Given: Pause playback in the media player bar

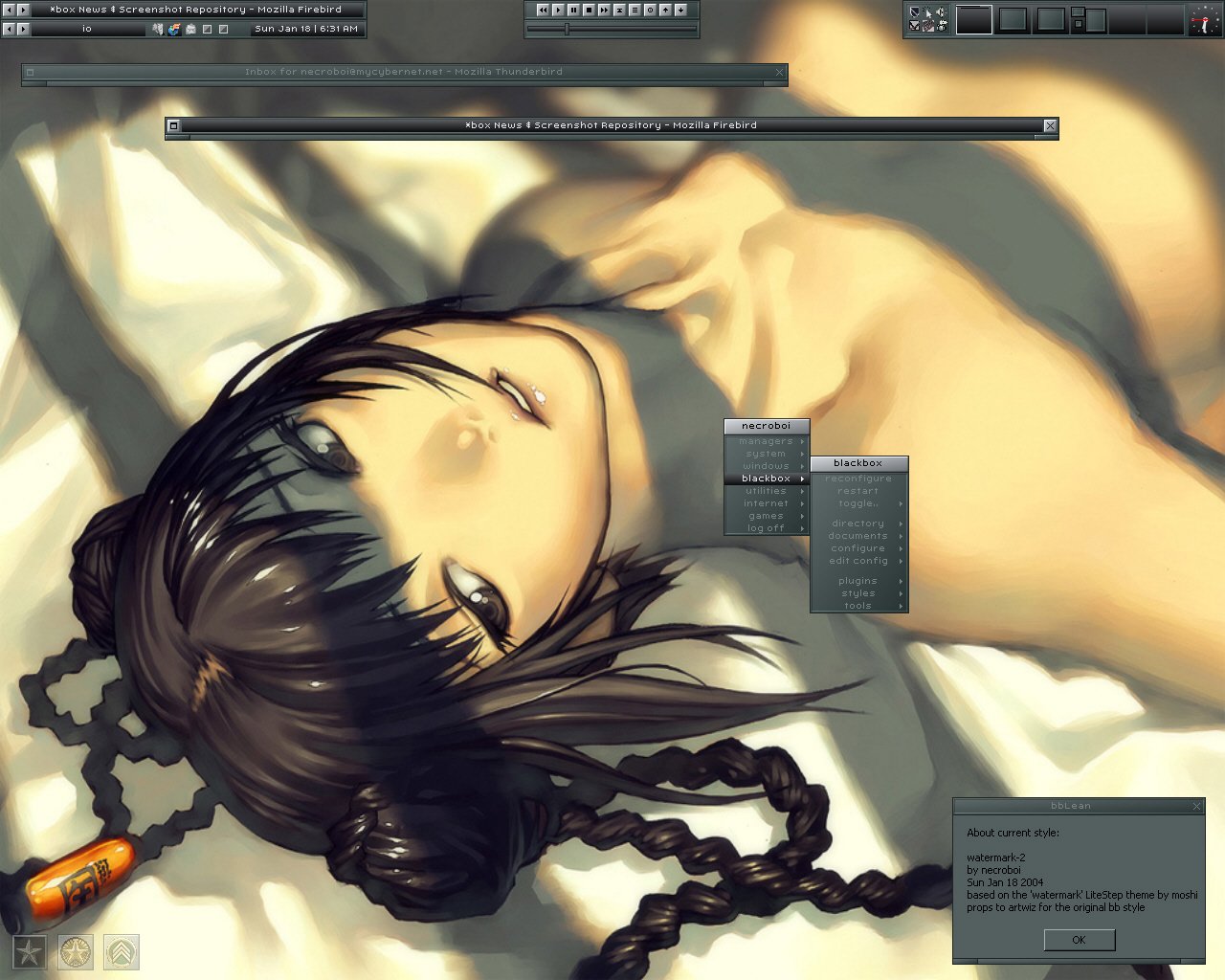Looking at the screenshot, I should click(x=573, y=10).
